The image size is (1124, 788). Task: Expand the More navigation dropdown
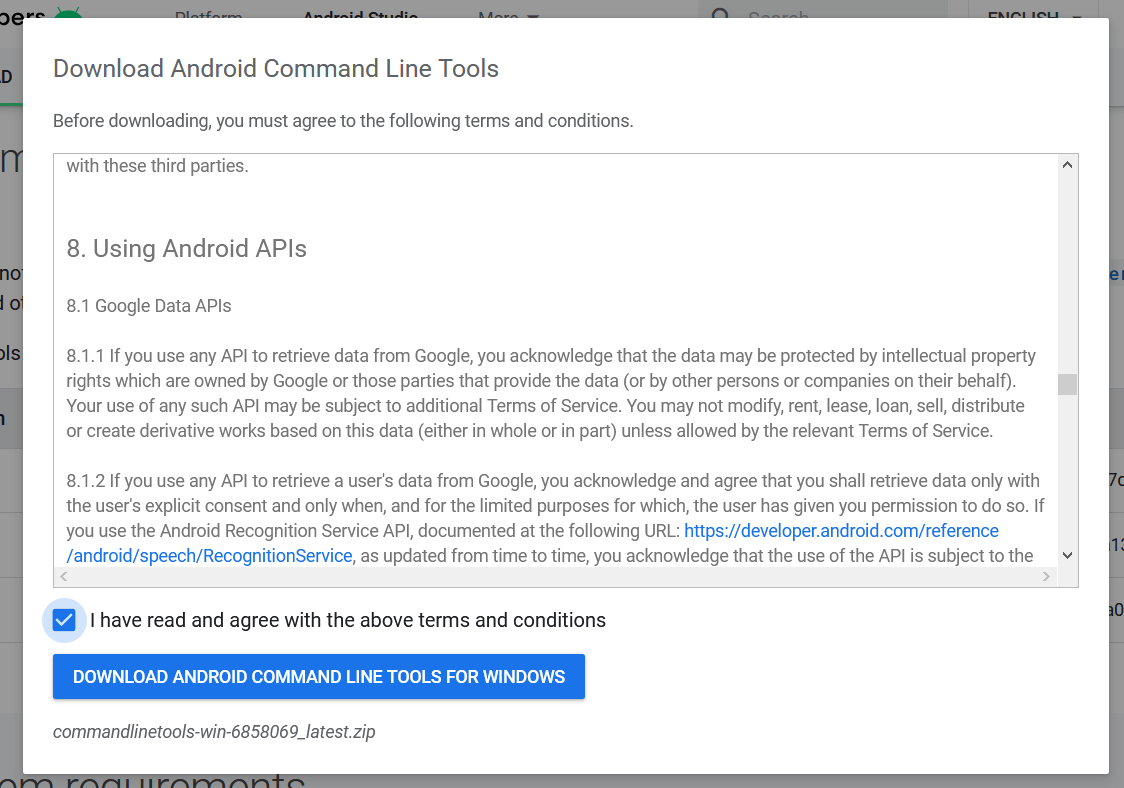pos(505,17)
